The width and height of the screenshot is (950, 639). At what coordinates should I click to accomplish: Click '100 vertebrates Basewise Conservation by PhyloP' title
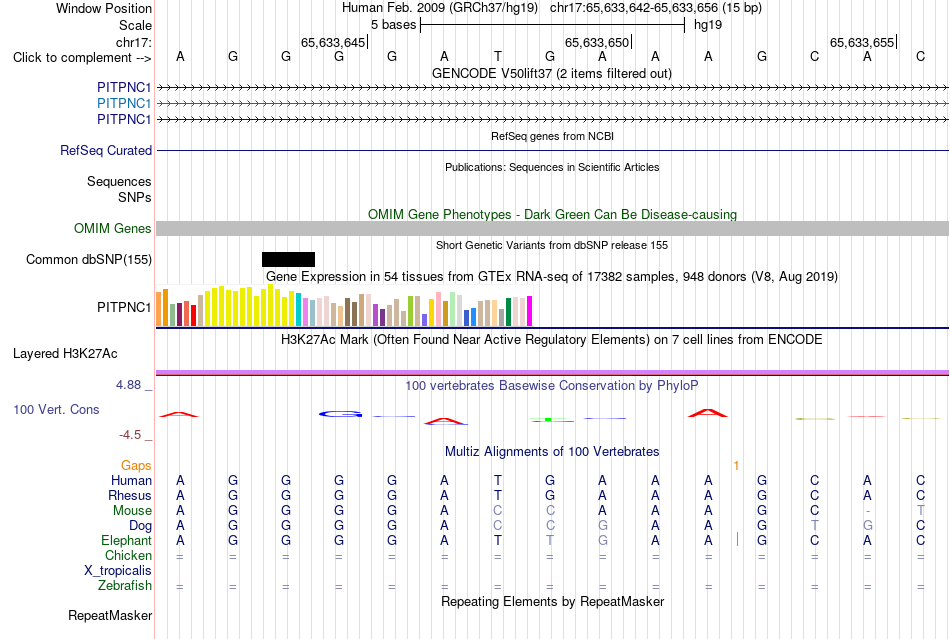551,386
